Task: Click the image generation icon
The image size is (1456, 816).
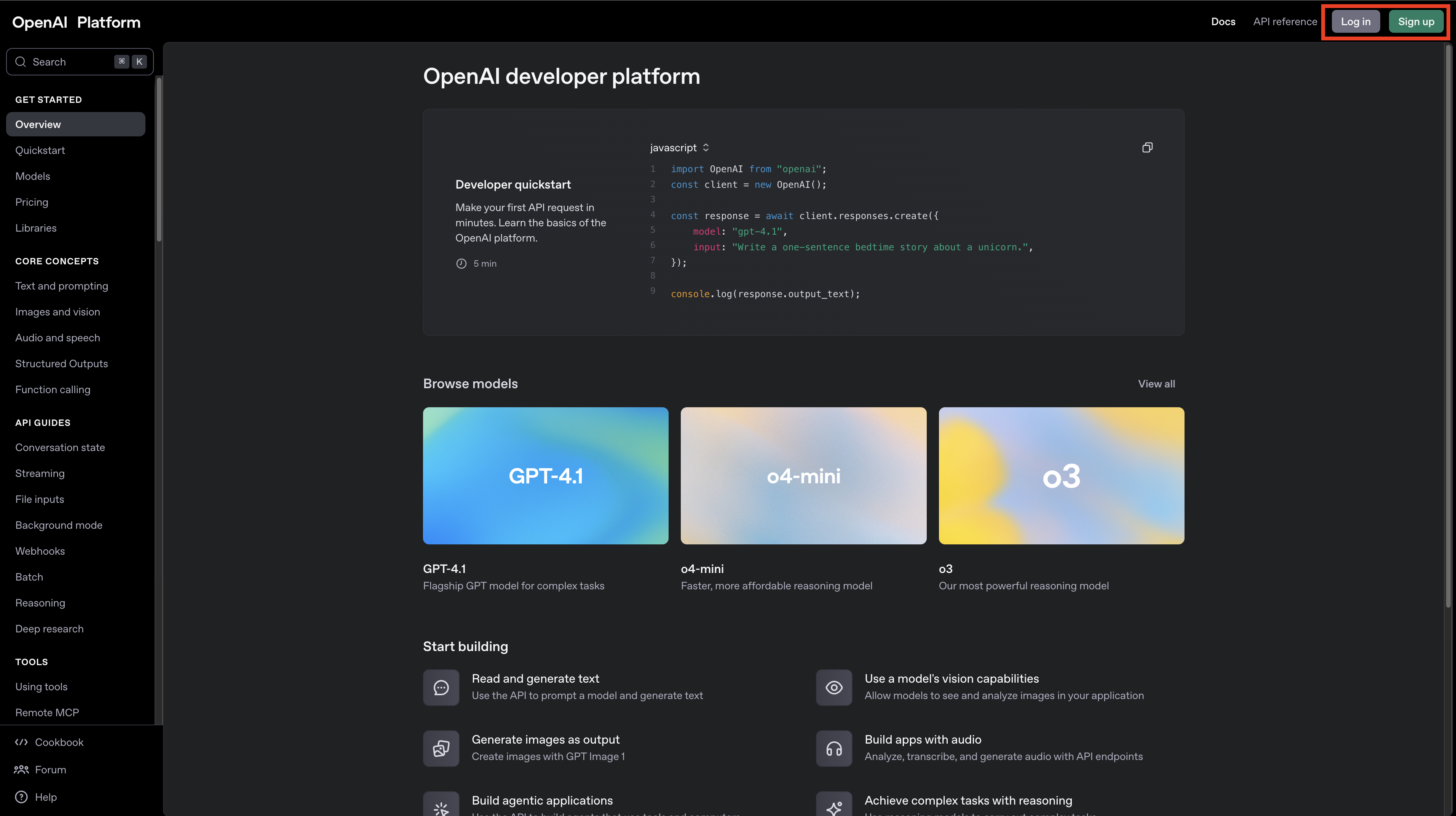Action: [441, 748]
